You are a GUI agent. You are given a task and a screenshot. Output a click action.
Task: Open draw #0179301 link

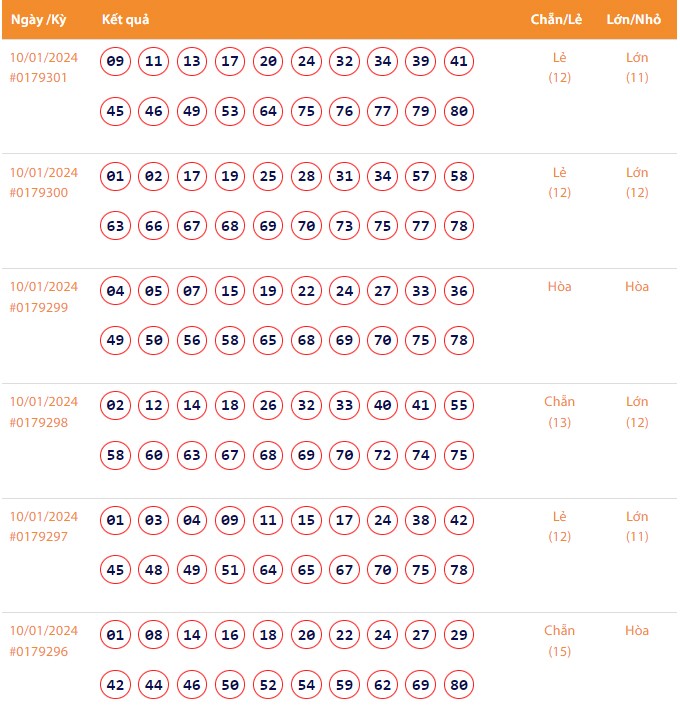click(39, 78)
